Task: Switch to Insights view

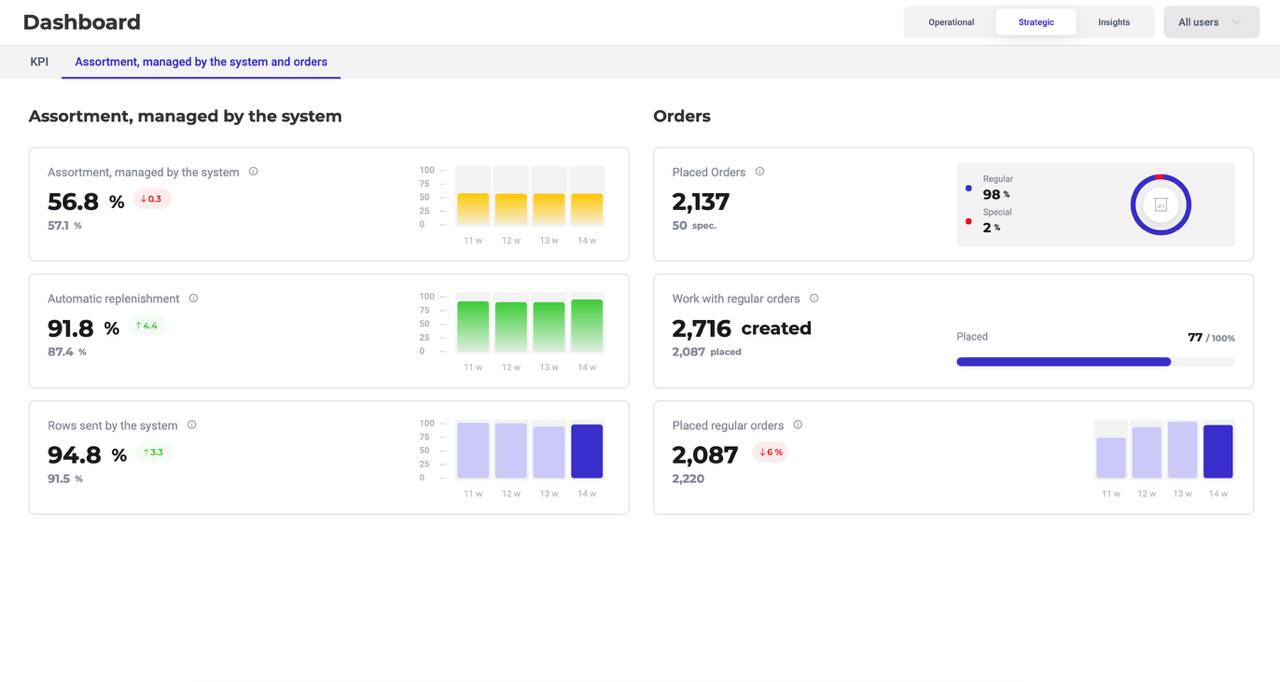Action: tap(1114, 22)
